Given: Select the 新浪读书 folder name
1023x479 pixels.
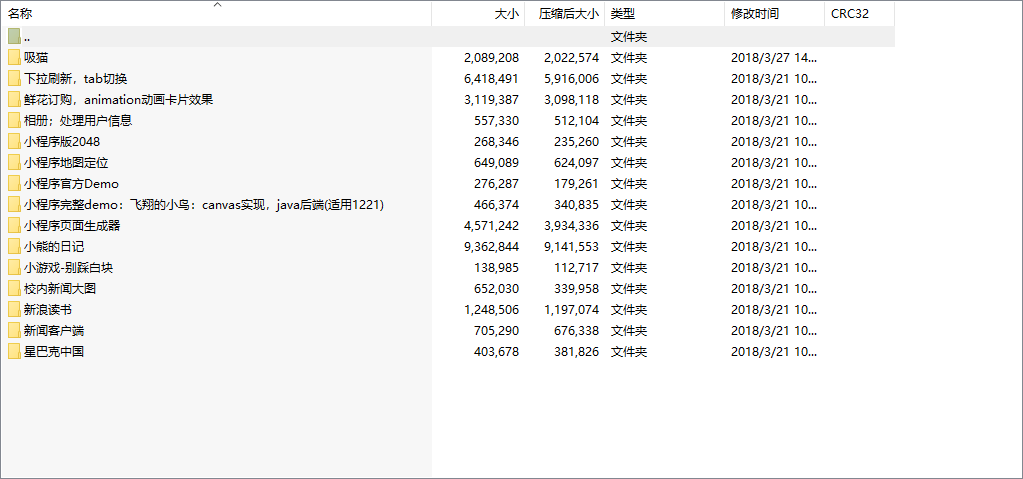Looking at the screenshot, I should [48, 309].
